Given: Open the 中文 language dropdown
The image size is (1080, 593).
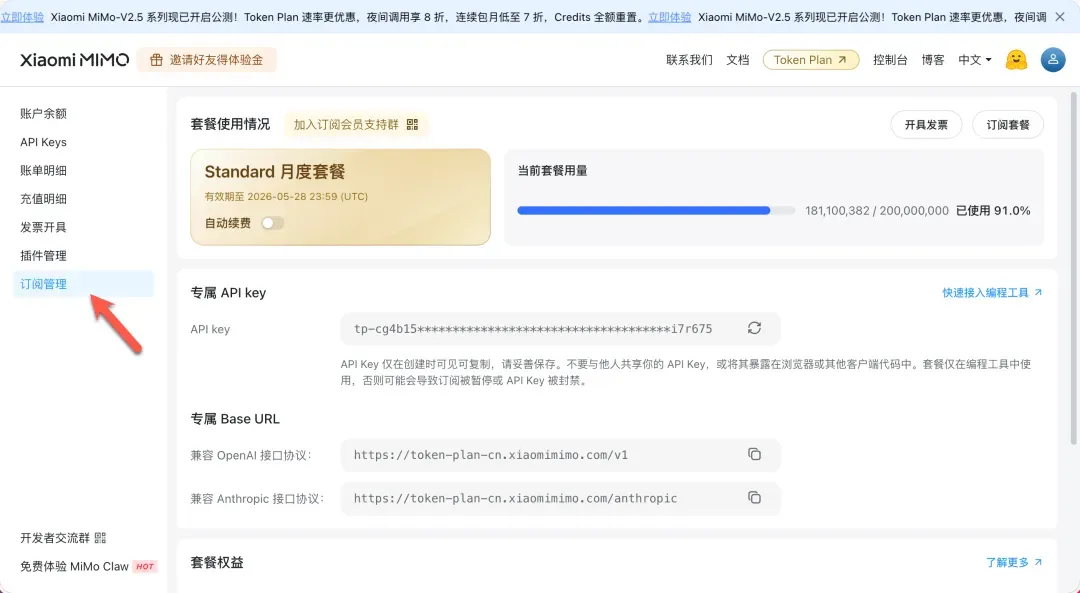Looking at the screenshot, I should (x=975, y=60).
